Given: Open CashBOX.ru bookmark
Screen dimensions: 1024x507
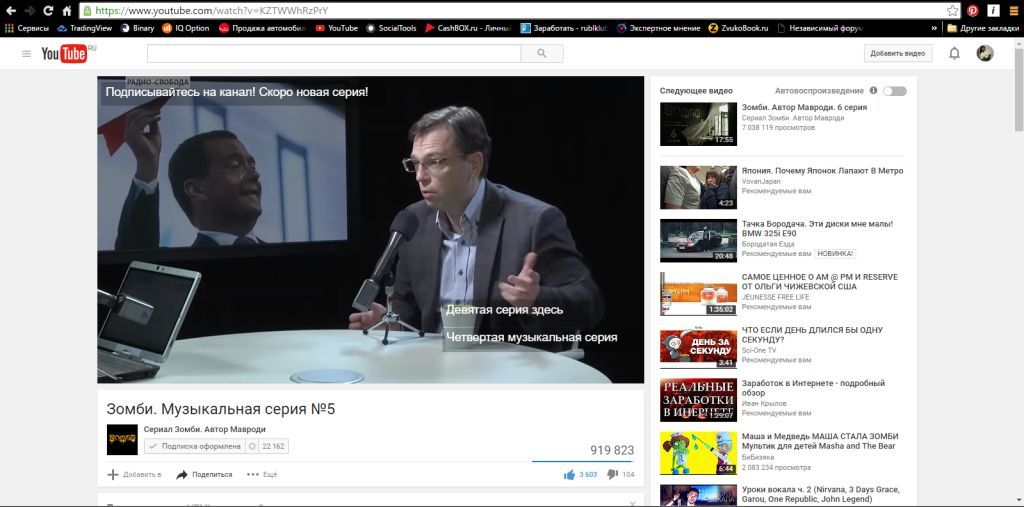Looking at the screenshot, I should [468, 28].
